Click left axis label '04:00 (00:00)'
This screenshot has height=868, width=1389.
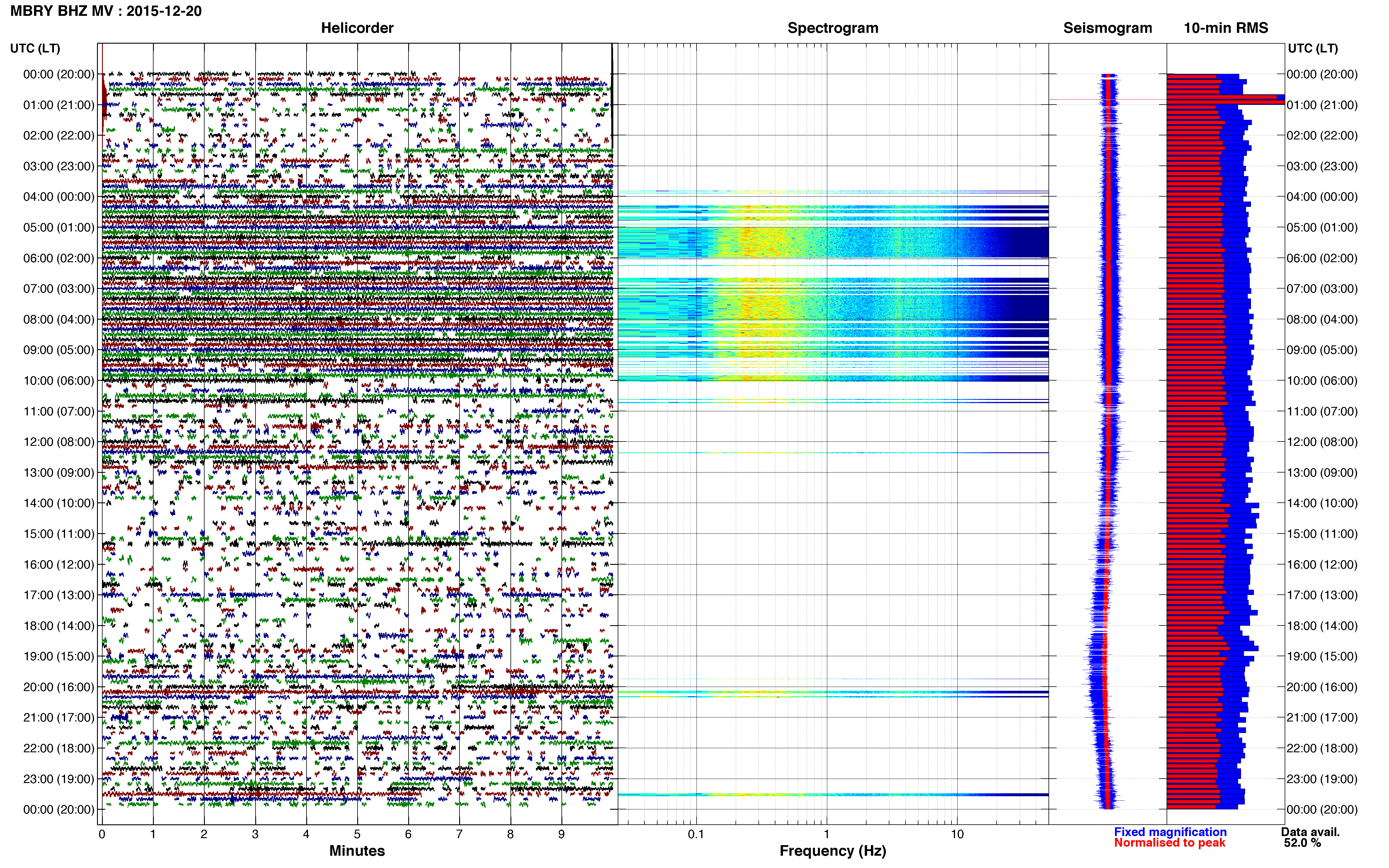coord(59,197)
